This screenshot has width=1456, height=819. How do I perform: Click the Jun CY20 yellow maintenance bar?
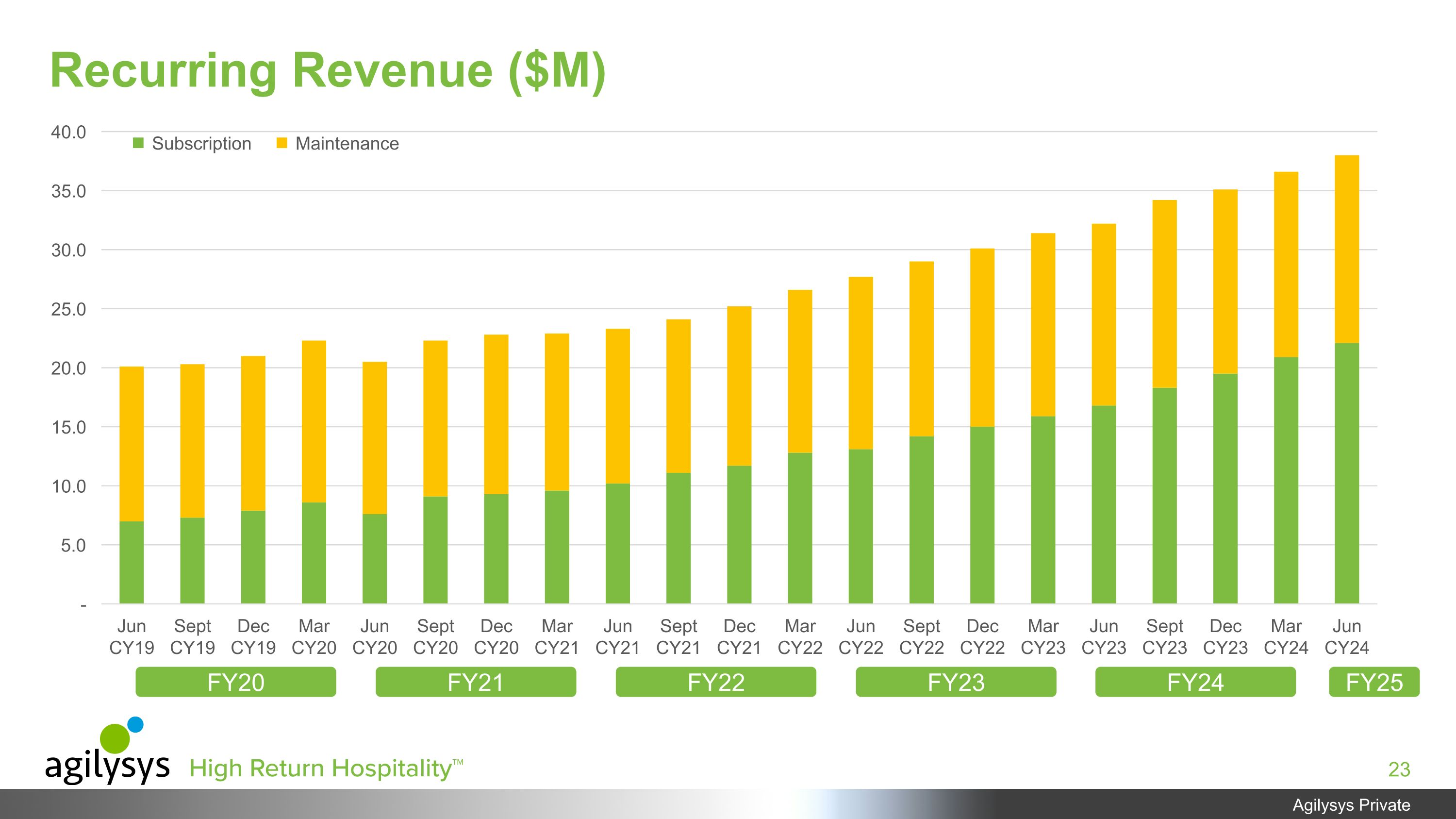click(375, 438)
